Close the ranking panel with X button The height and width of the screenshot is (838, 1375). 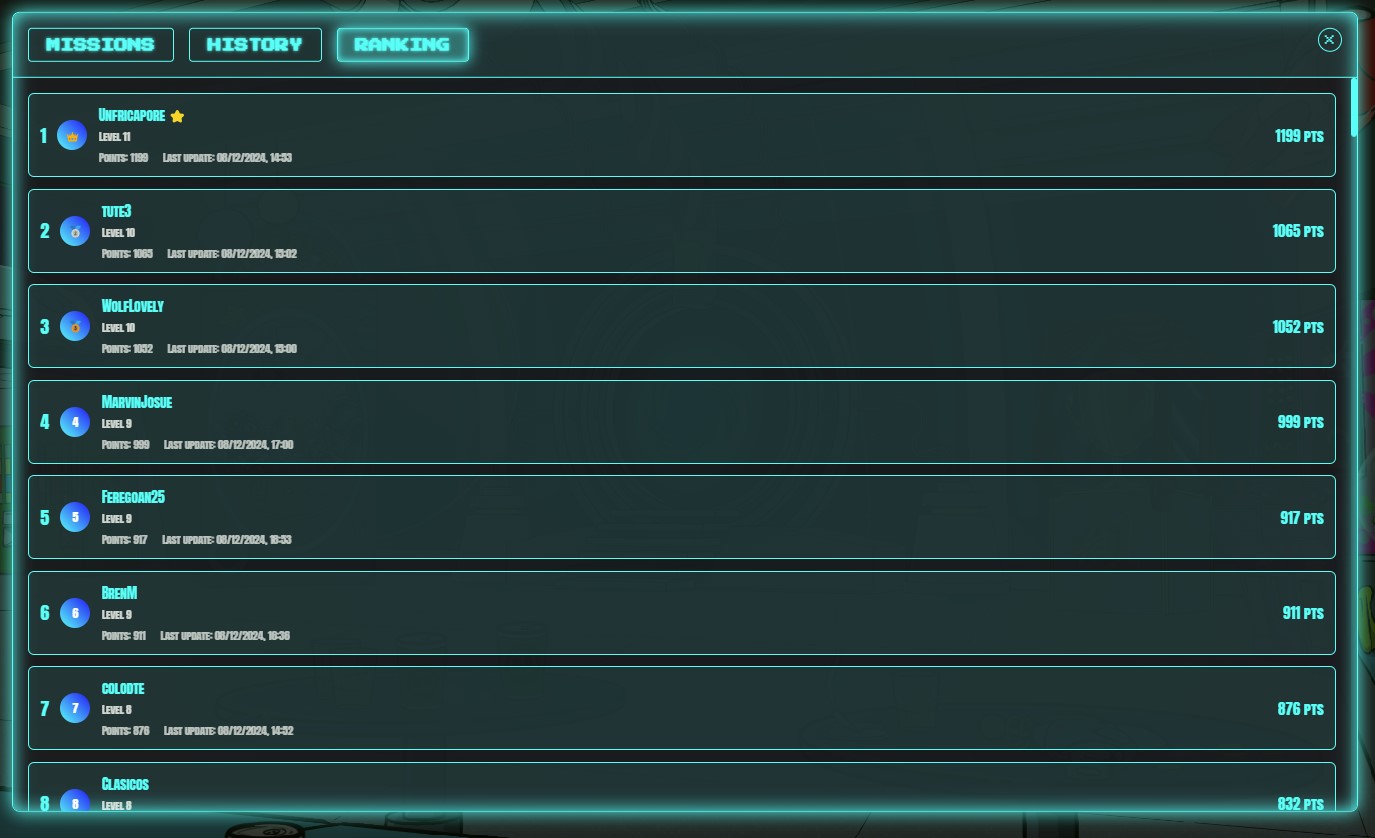click(x=1329, y=39)
